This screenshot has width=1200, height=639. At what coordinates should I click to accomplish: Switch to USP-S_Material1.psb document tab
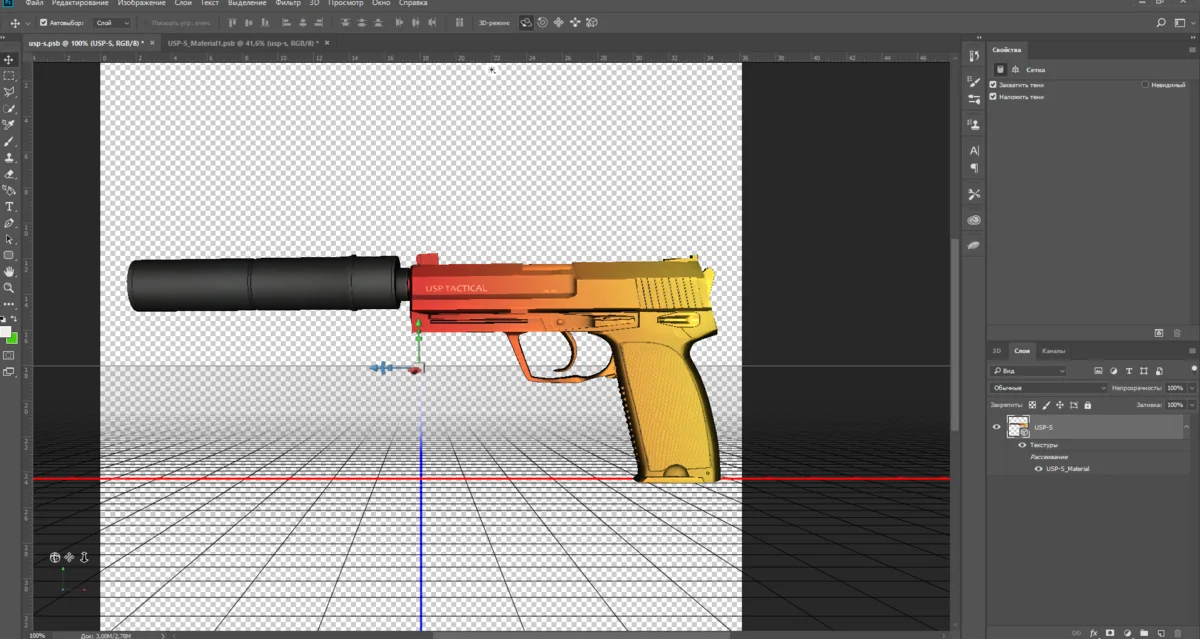click(242, 43)
